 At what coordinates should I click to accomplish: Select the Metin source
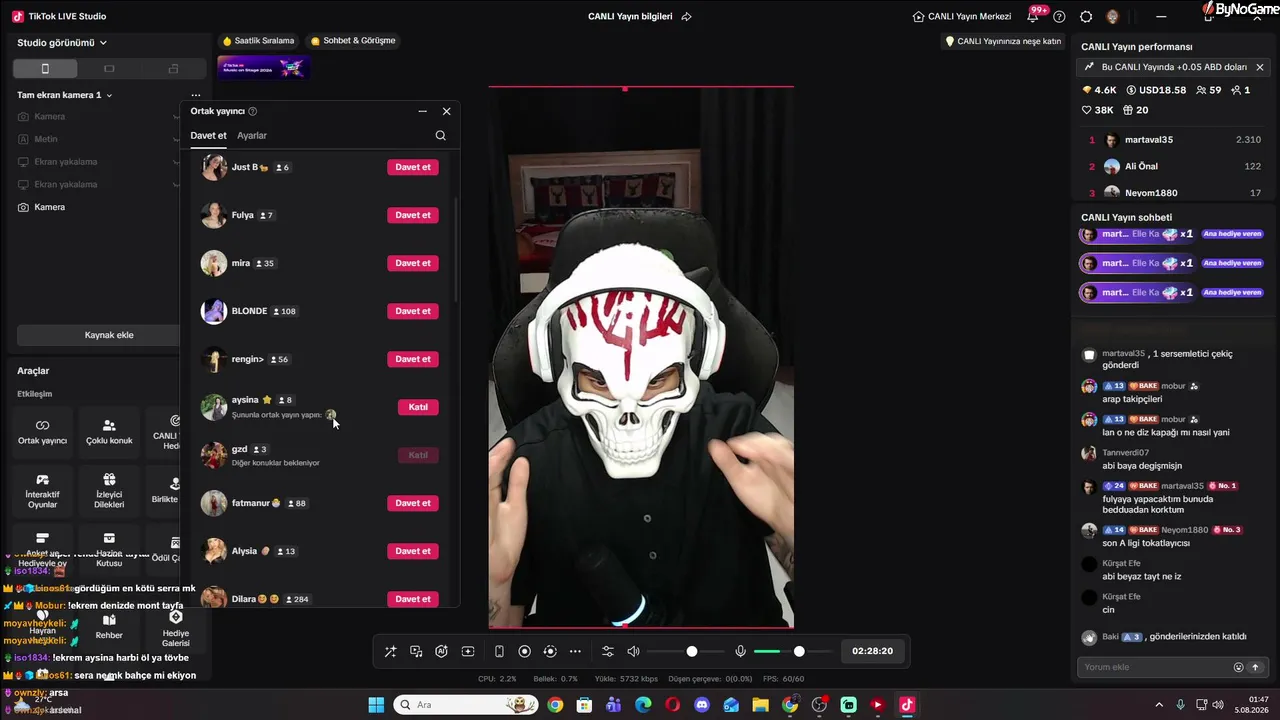(46, 139)
